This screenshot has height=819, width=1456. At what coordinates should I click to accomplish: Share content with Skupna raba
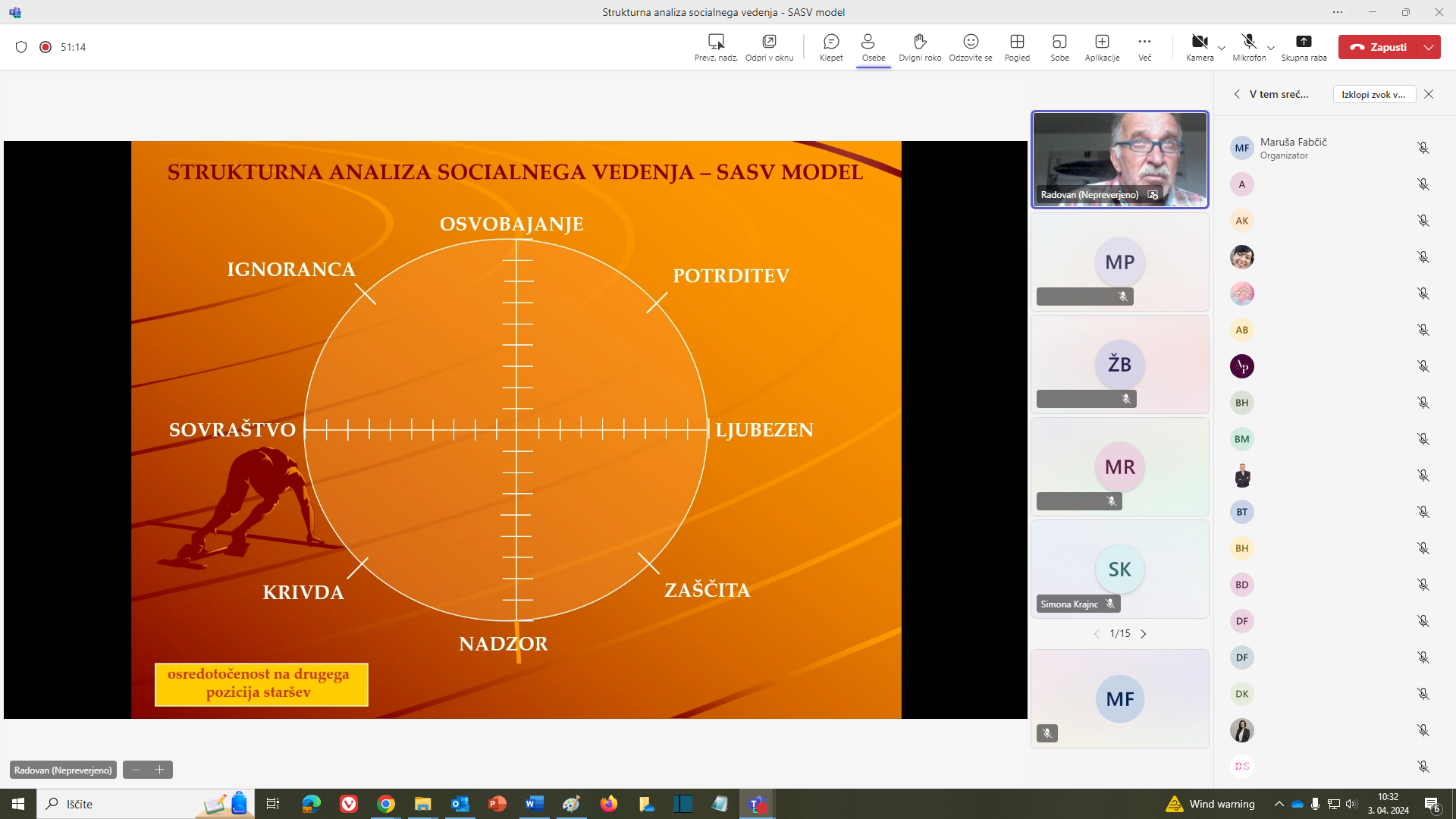click(1304, 47)
